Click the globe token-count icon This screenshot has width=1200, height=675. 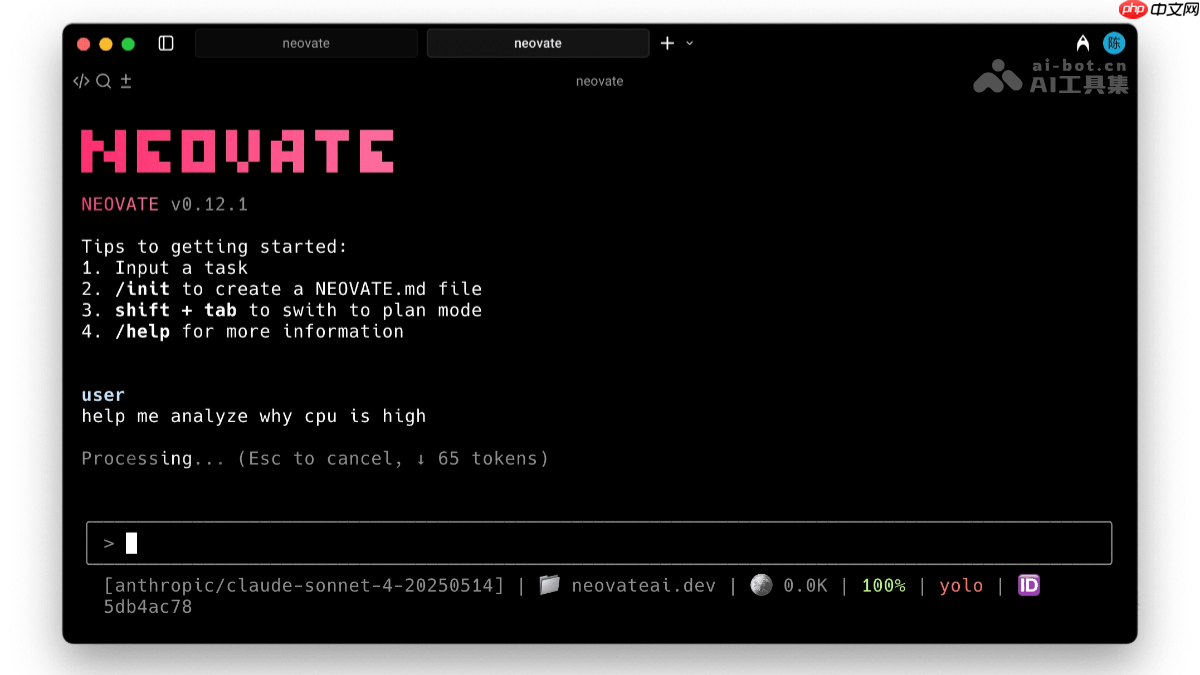[761, 585]
